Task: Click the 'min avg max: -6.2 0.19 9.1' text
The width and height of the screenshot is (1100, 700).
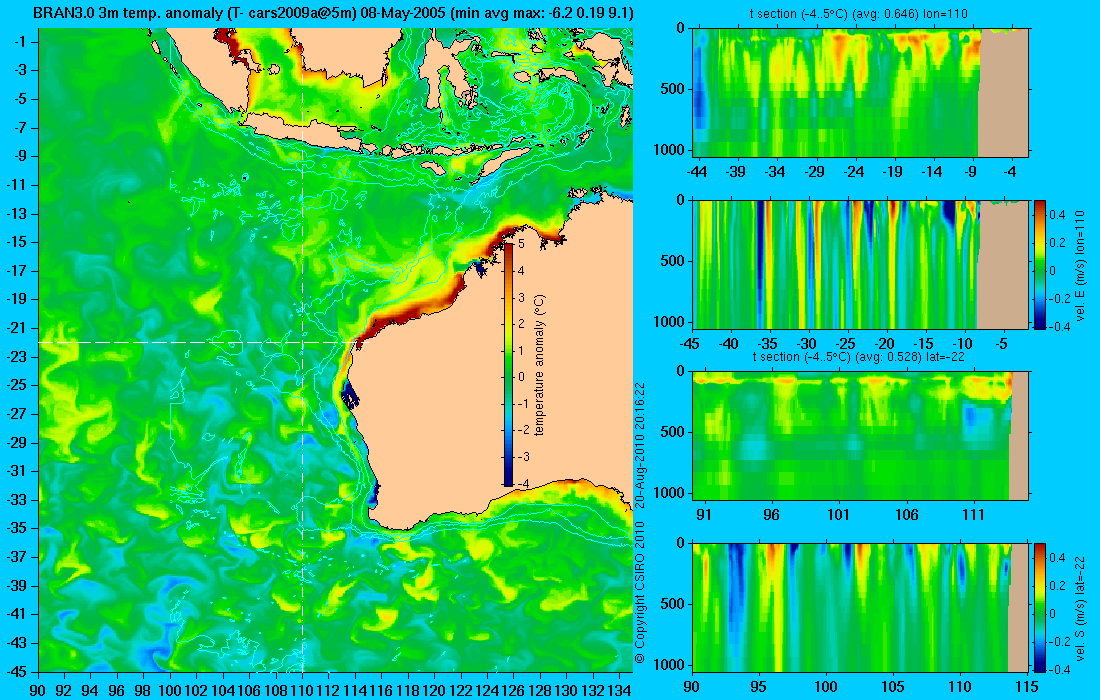Action: click(543, 13)
